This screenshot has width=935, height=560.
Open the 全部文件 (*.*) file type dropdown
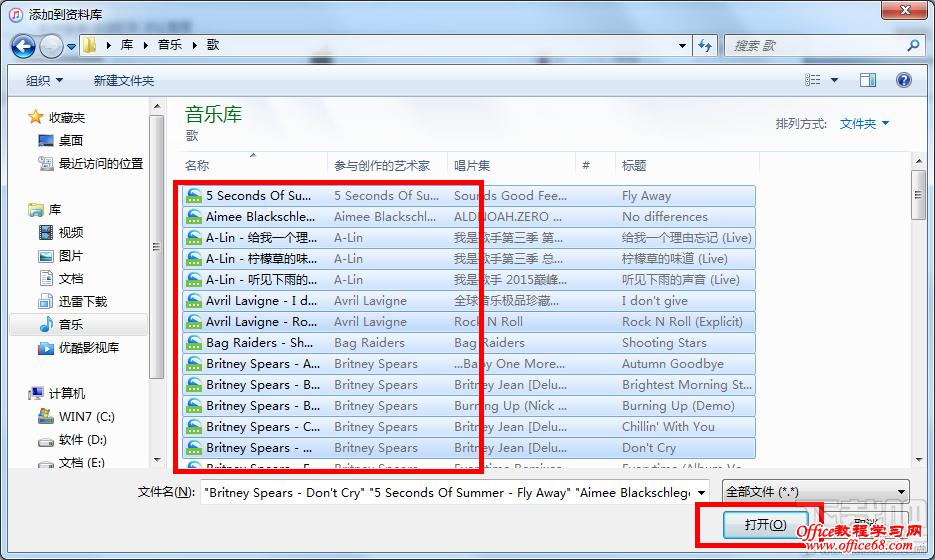[815, 492]
